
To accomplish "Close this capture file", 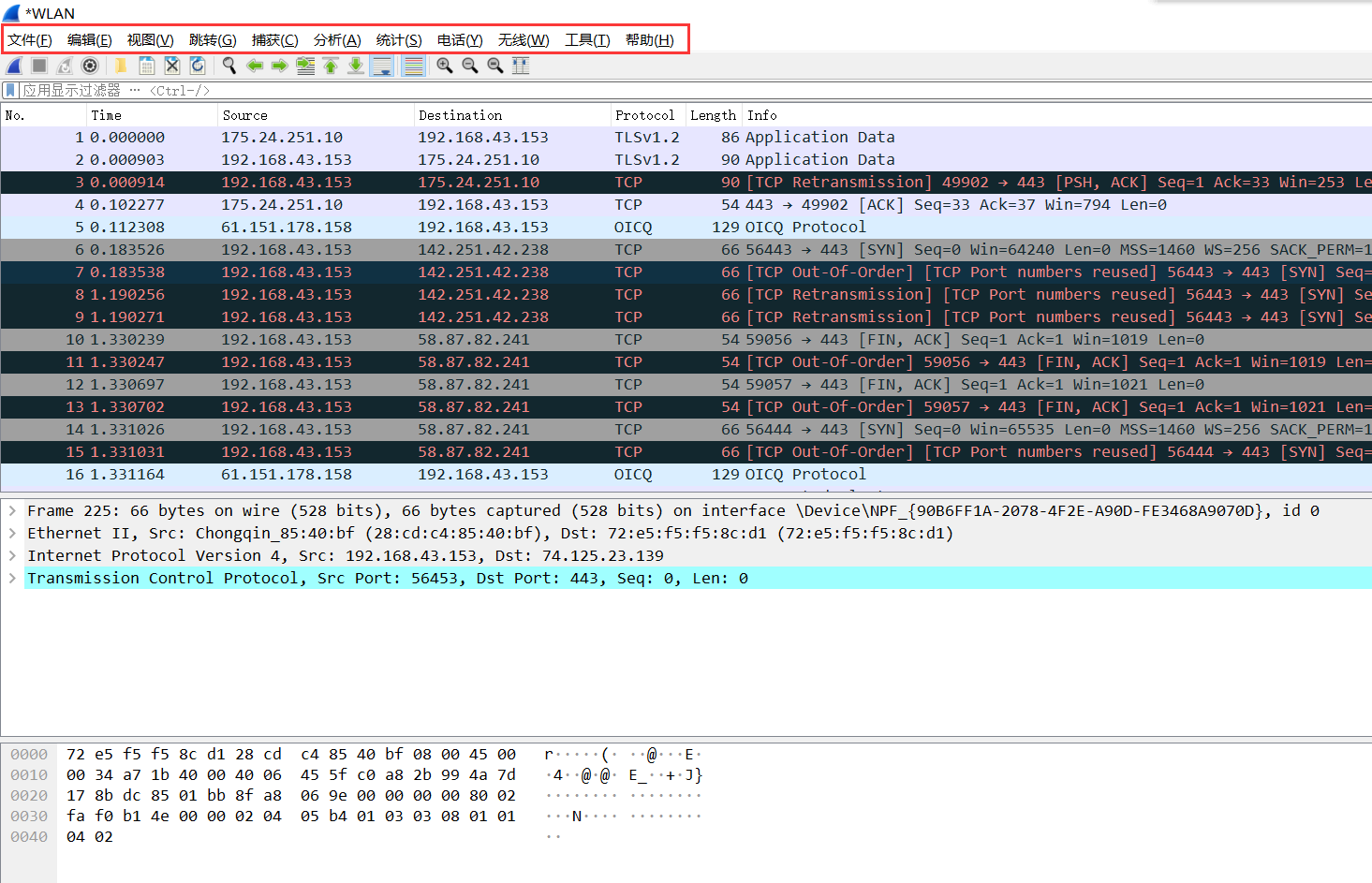I will (172, 66).
